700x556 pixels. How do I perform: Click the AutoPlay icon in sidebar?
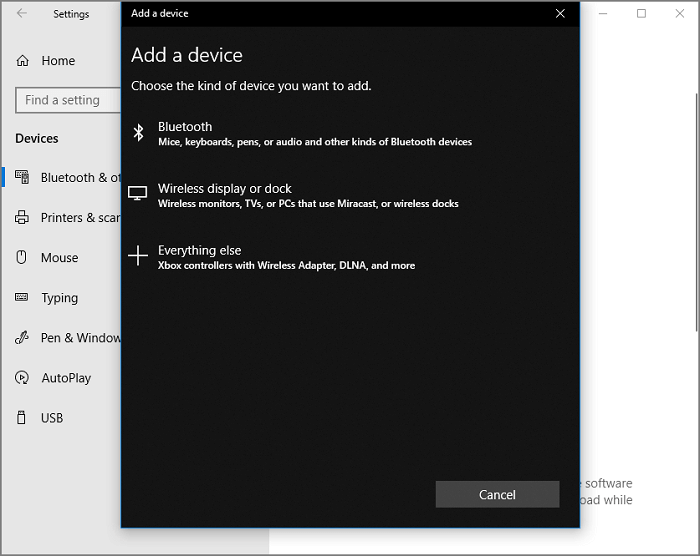22,378
